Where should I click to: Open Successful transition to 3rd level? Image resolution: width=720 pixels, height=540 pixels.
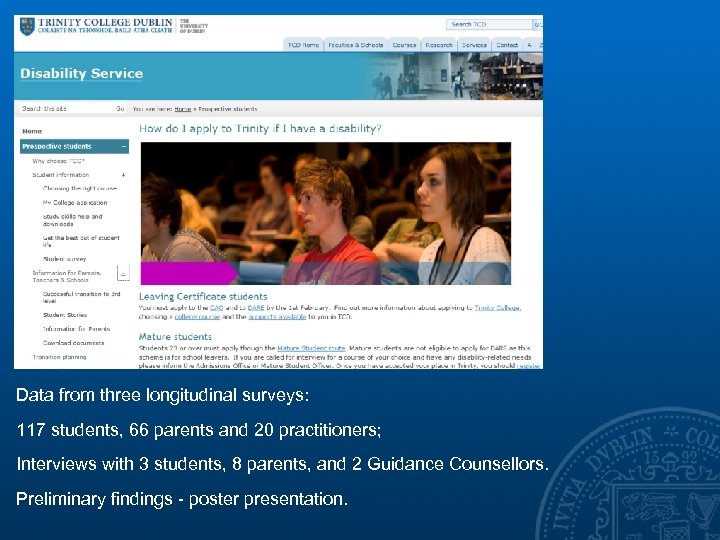[x=81, y=297]
